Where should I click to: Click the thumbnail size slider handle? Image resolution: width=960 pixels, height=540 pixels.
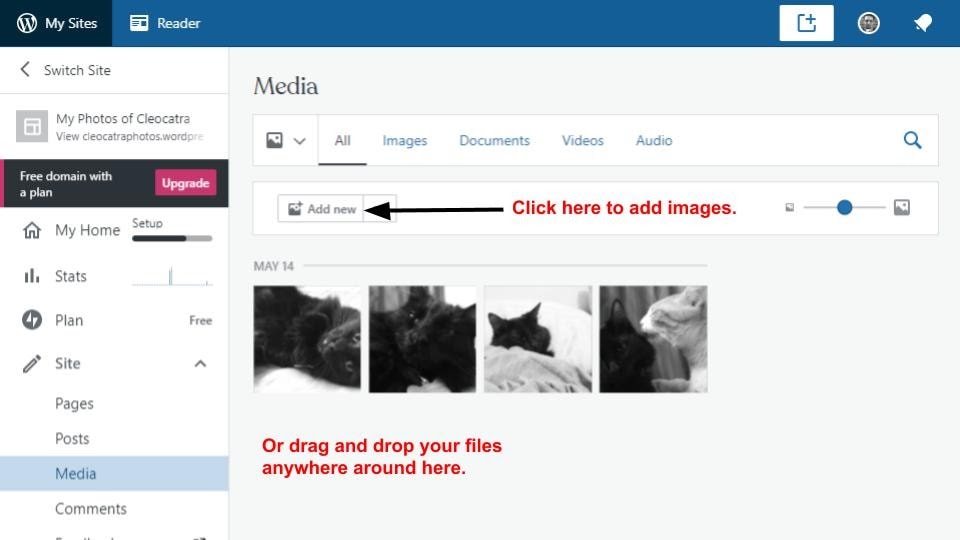[x=844, y=208]
